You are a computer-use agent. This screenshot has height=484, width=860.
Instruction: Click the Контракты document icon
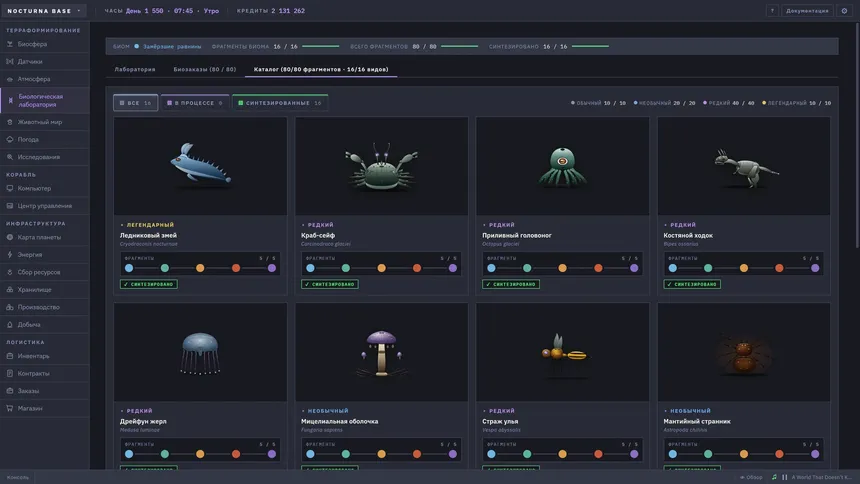point(10,374)
